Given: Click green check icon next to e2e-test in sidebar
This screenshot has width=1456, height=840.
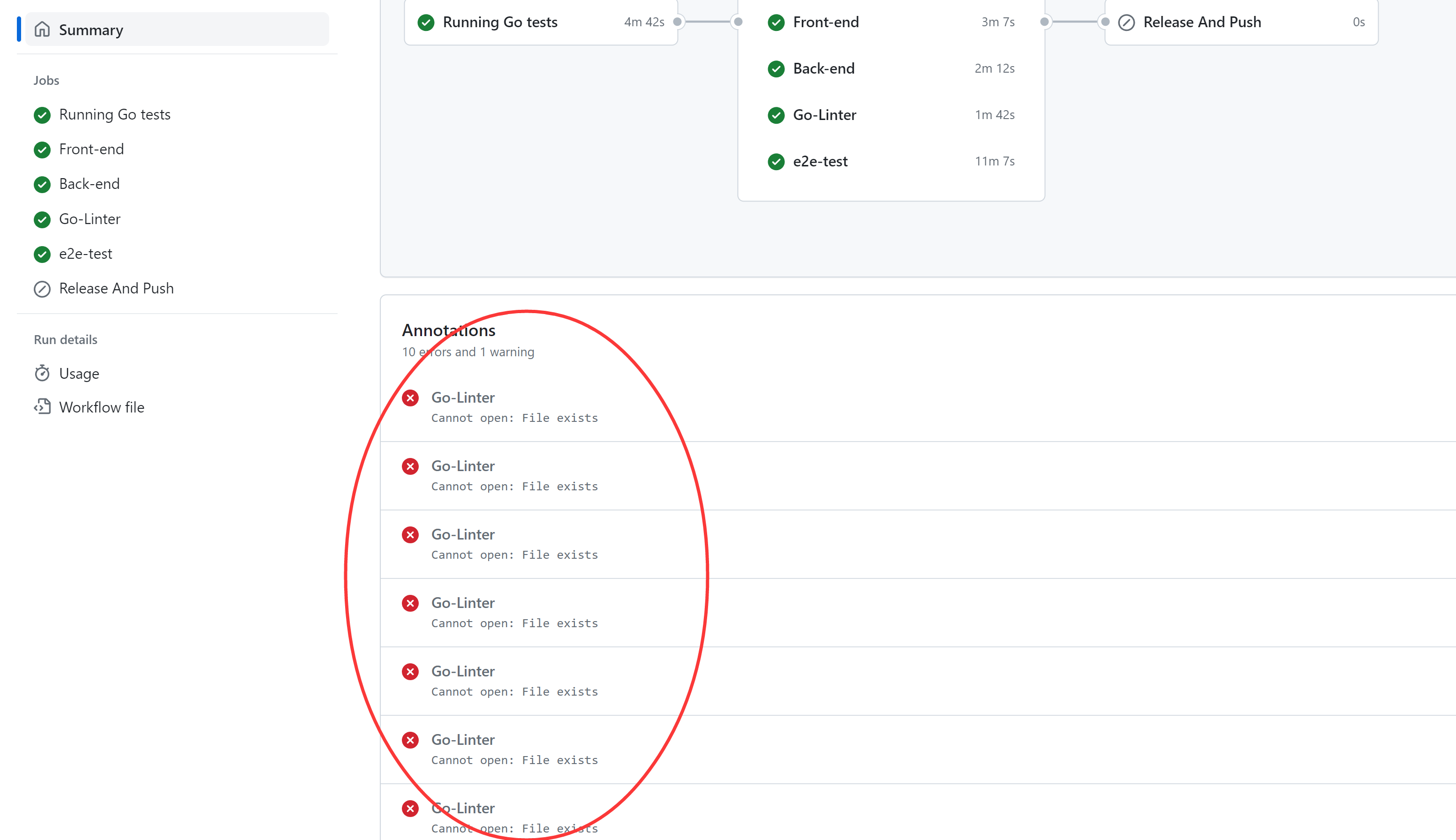Looking at the screenshot, I should [x=42, y=254].
